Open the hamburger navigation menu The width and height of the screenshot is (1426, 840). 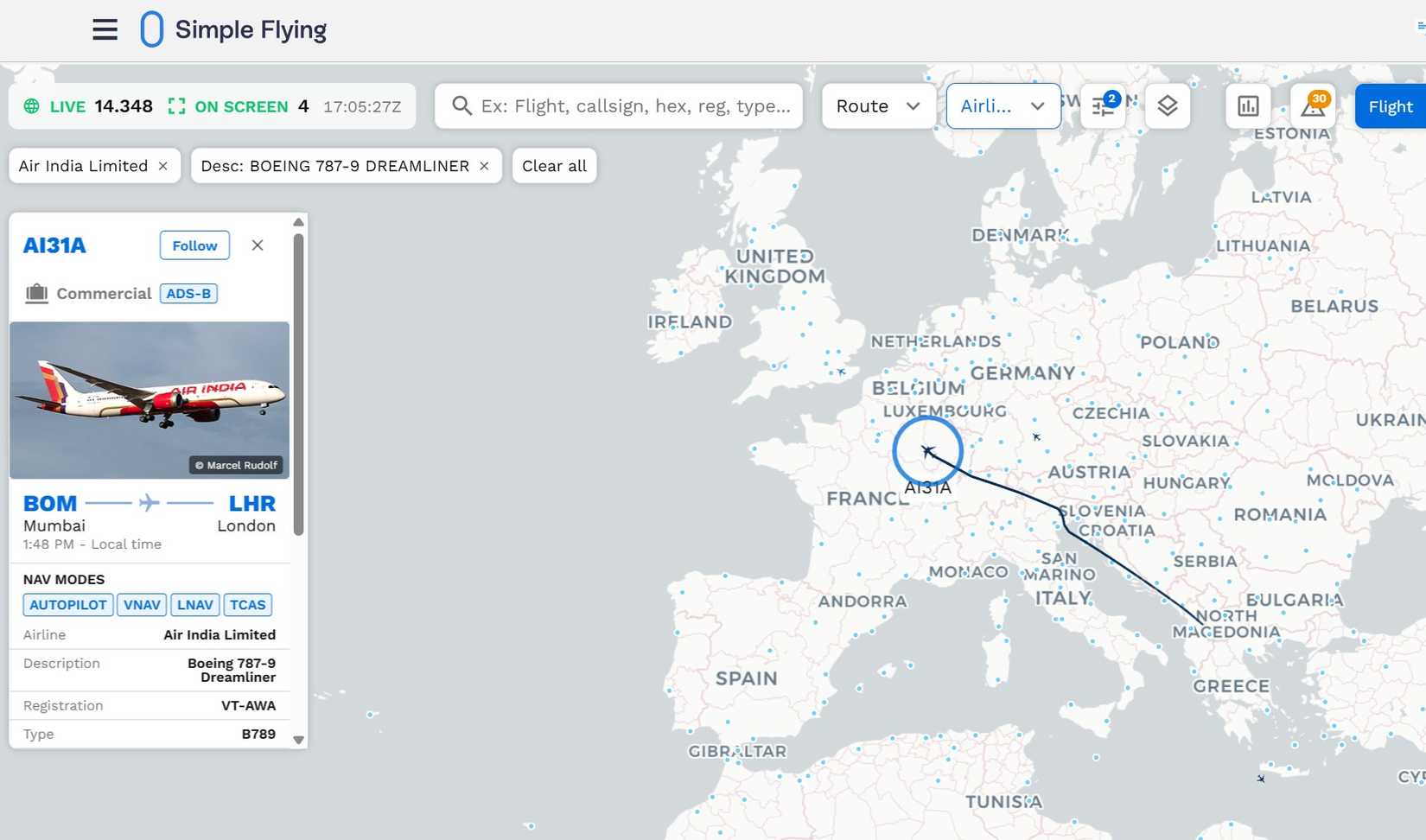[x=105, y=30]
